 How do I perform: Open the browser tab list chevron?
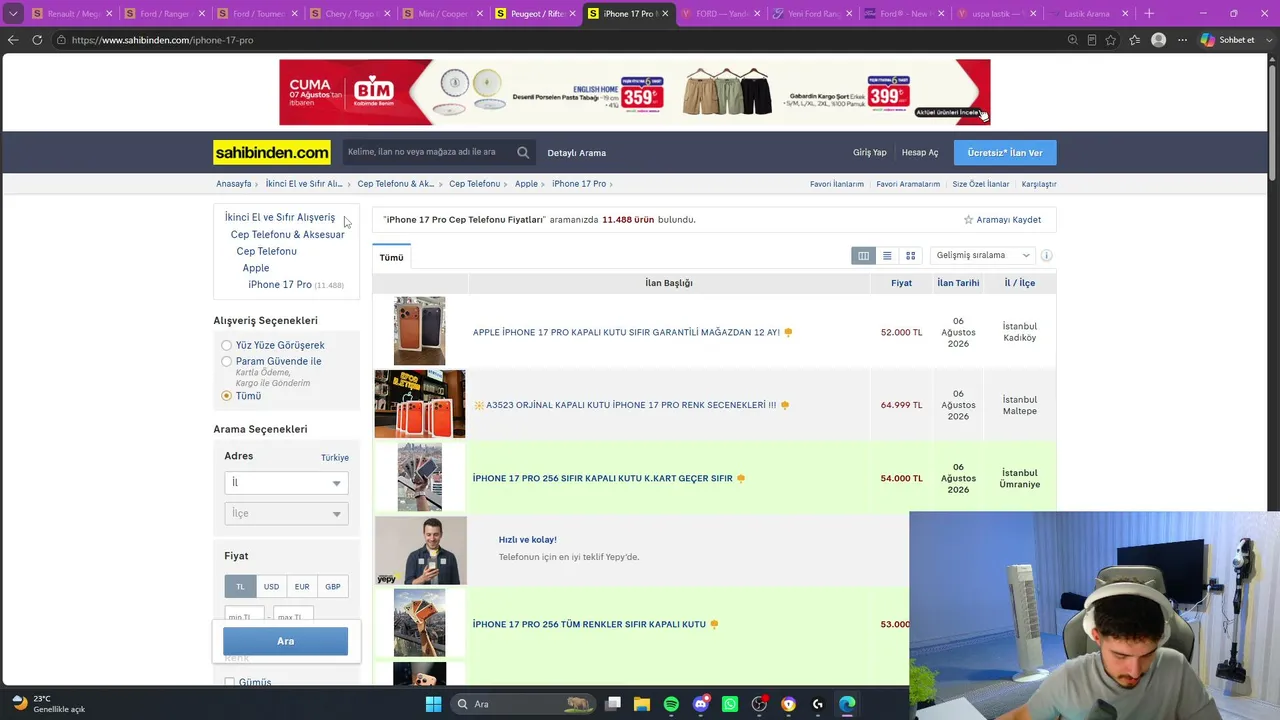(x=13, y=14)
